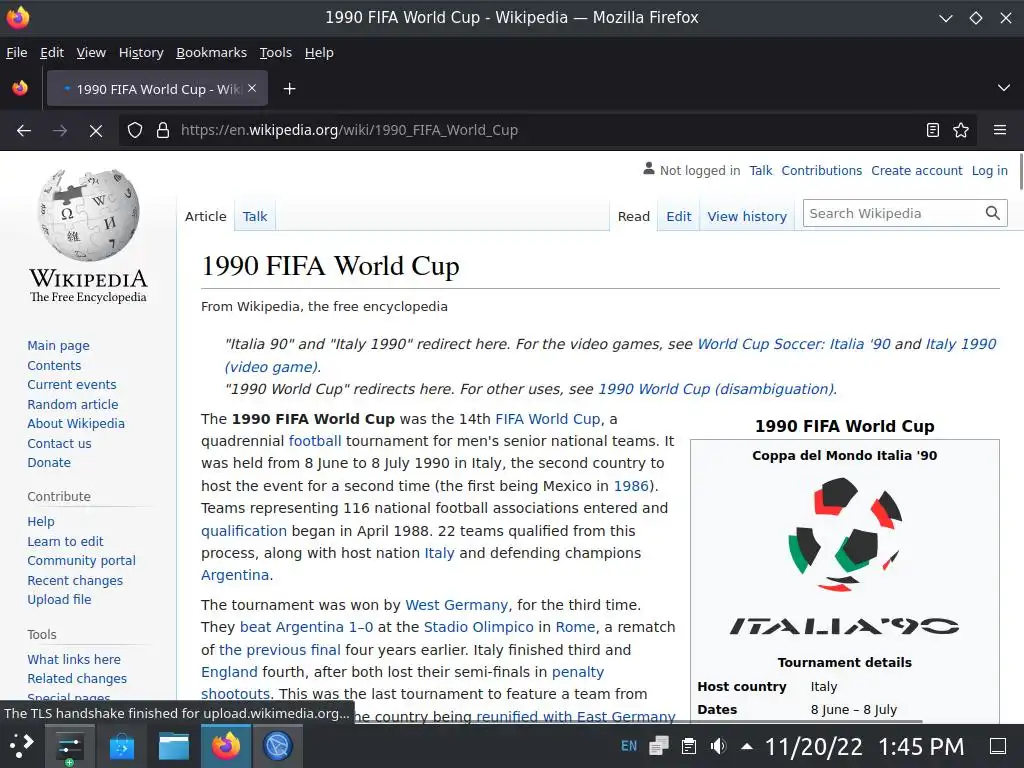This screenshot has width=1024, height=768.
Task: Open the KDE application launcher
Action: (22, 745)
